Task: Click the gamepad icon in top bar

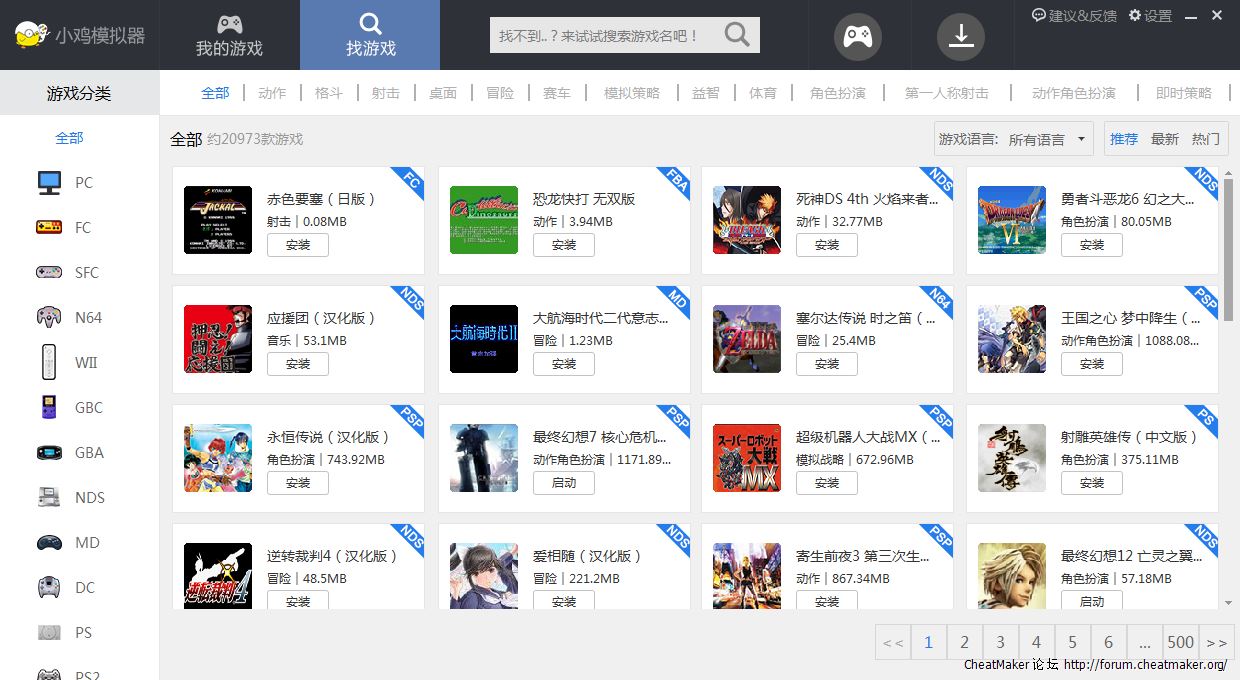Action: pyautogui.click(x=858, y=36)
